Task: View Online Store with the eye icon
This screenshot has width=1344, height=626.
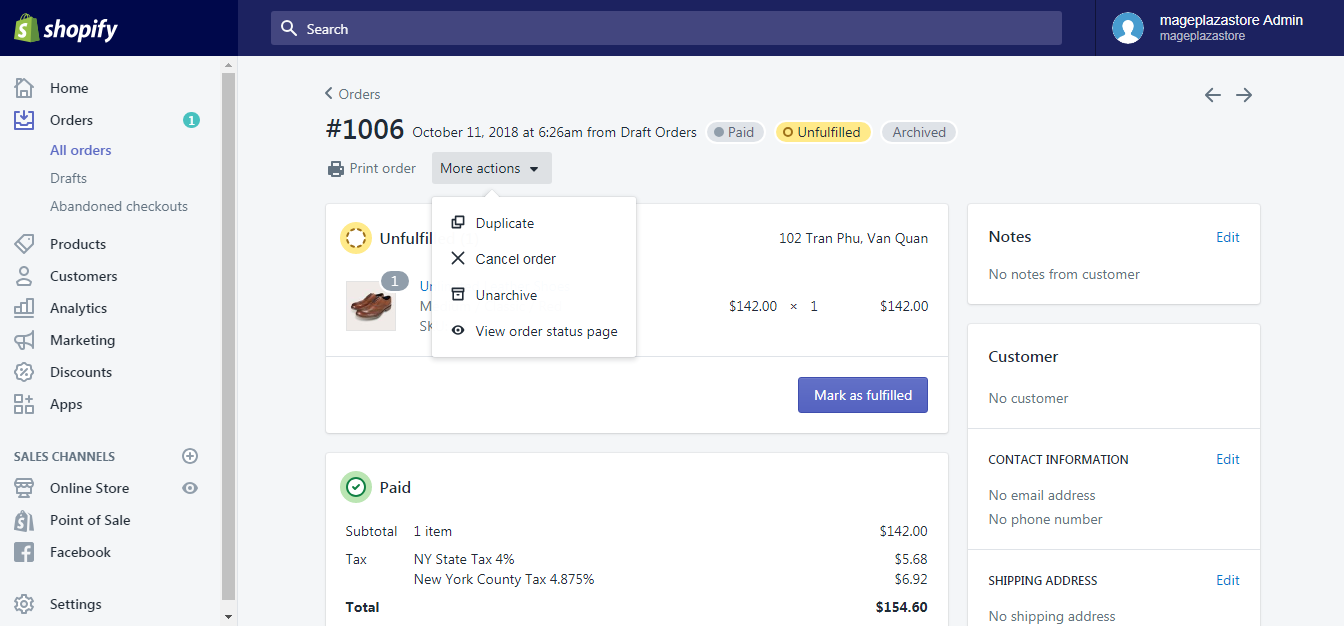Action: (x=190, y=488)
